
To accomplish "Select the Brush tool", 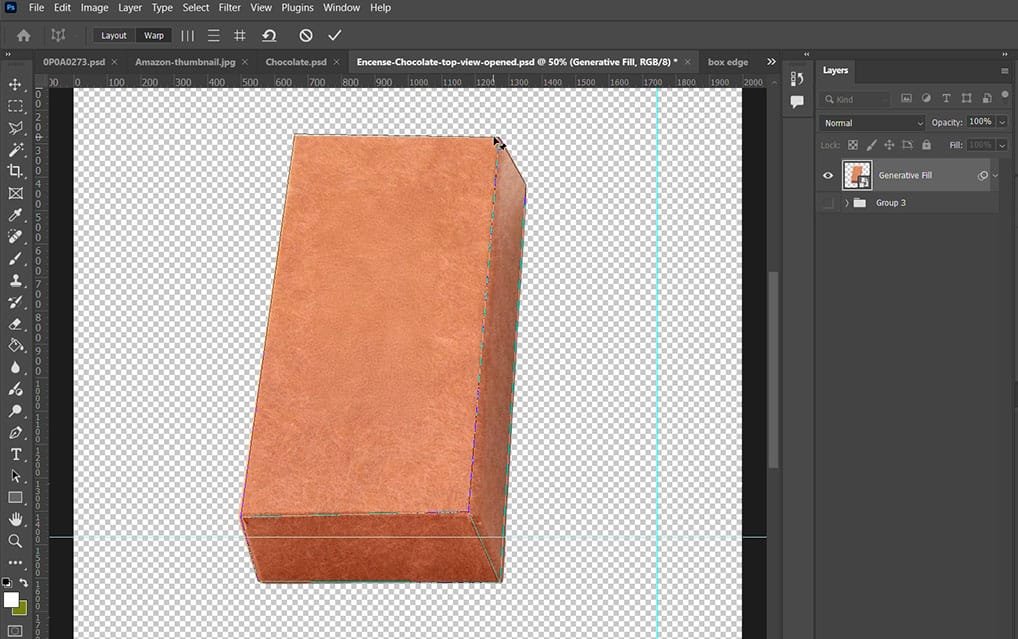I will click(15, 258).
